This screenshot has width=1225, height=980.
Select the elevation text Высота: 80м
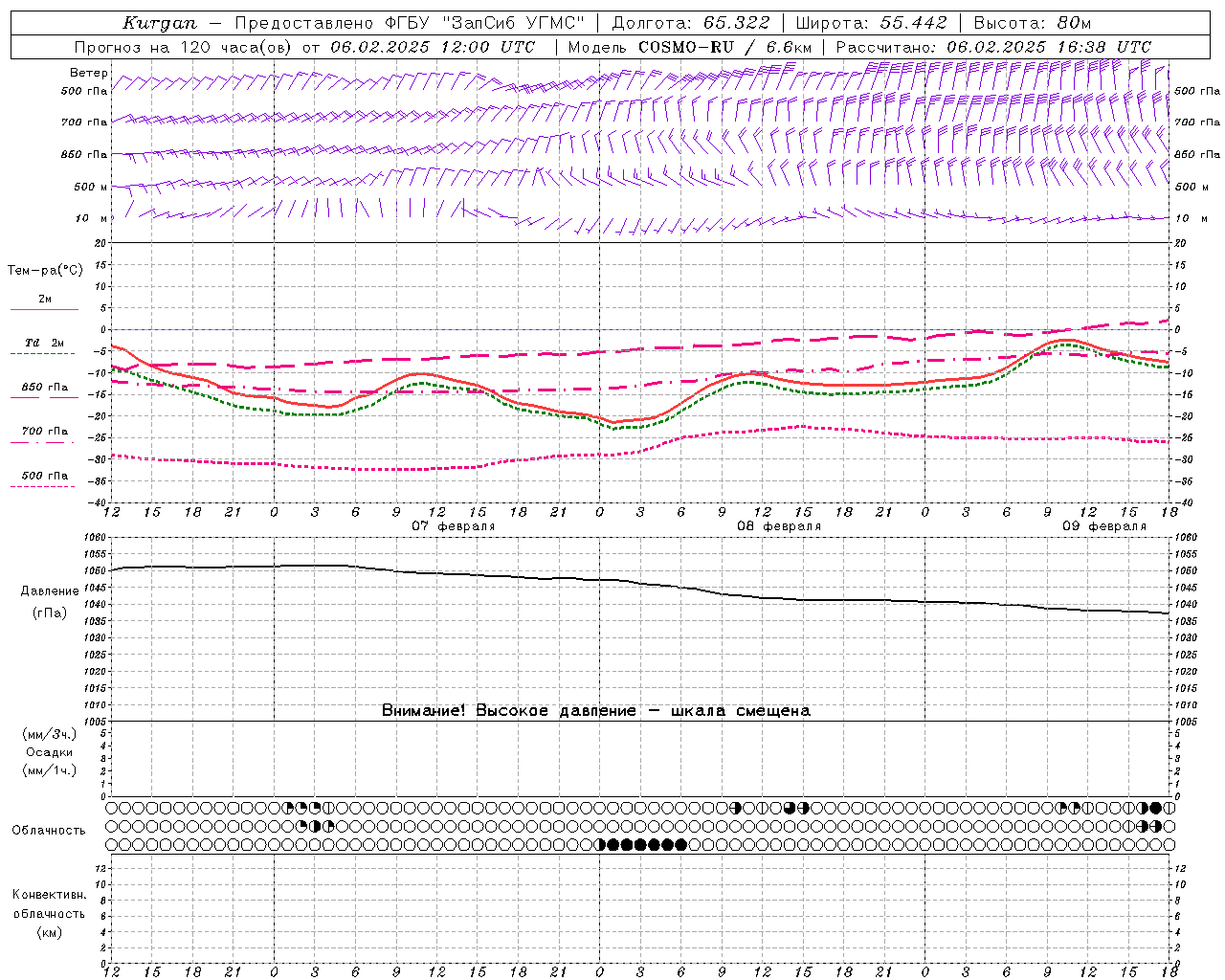point(1032,23)
